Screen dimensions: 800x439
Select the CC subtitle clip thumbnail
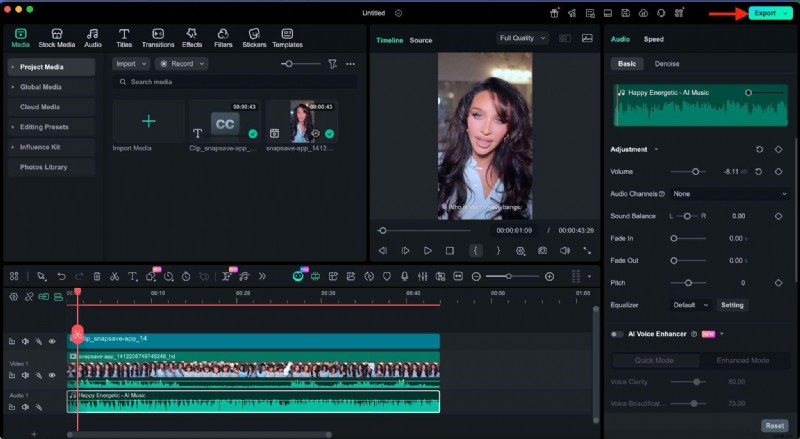tap(224, 121)
